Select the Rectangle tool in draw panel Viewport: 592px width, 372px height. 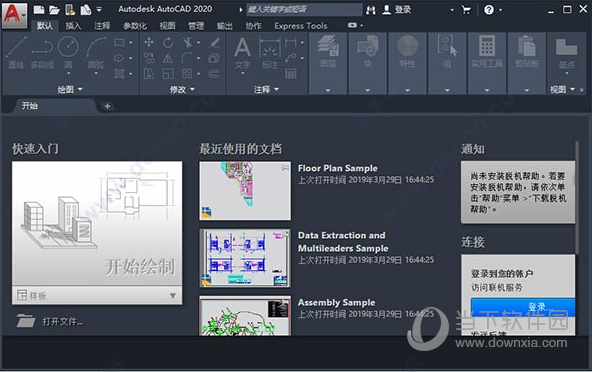(x=119, y=42)
